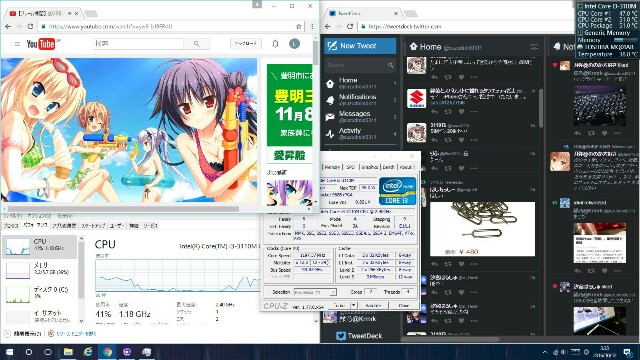640x360 pixels.
Task: Click into the TweetDeck Search box
Action: point(355,65)
